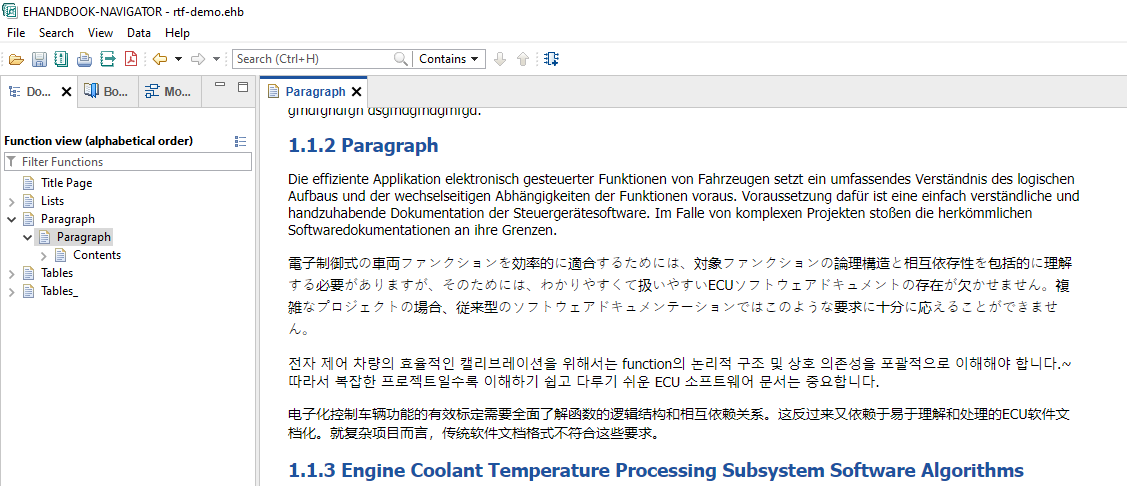Collapse the top-level Paragraph tree node
Viewport: 1127px width, 486px height.
tap(12, 219)
